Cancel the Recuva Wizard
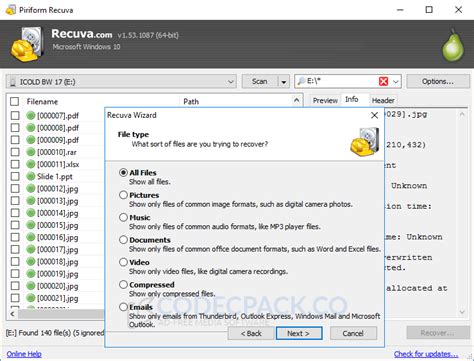Screen dimensions: 474x361 (353, 333)
